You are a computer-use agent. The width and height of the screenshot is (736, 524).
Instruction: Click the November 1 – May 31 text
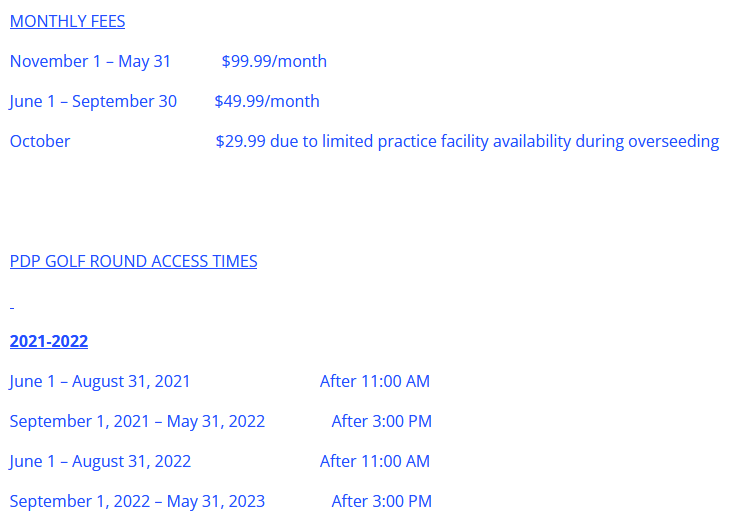point(90,62)
